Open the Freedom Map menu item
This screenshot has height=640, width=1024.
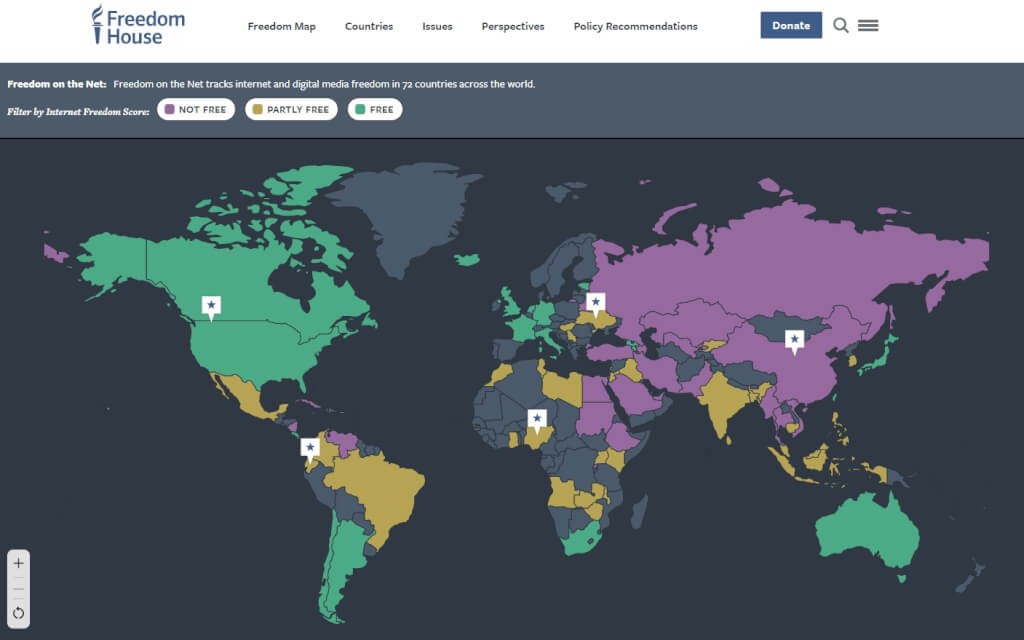tap(281, 27)
